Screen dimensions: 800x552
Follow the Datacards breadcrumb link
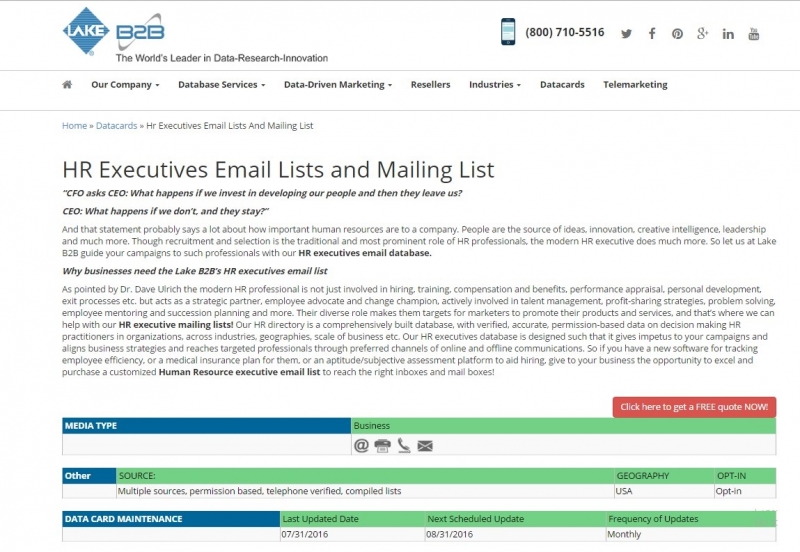[116, 126]
